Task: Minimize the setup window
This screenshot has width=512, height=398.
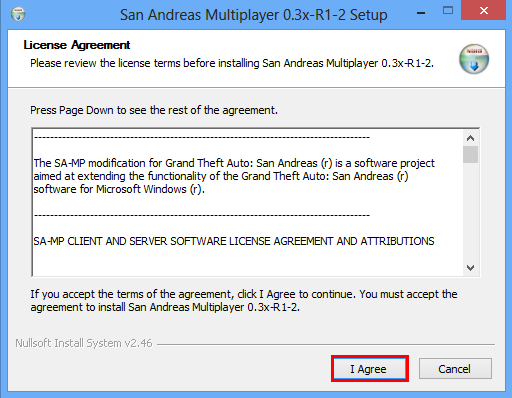Action: pos(421,13)
